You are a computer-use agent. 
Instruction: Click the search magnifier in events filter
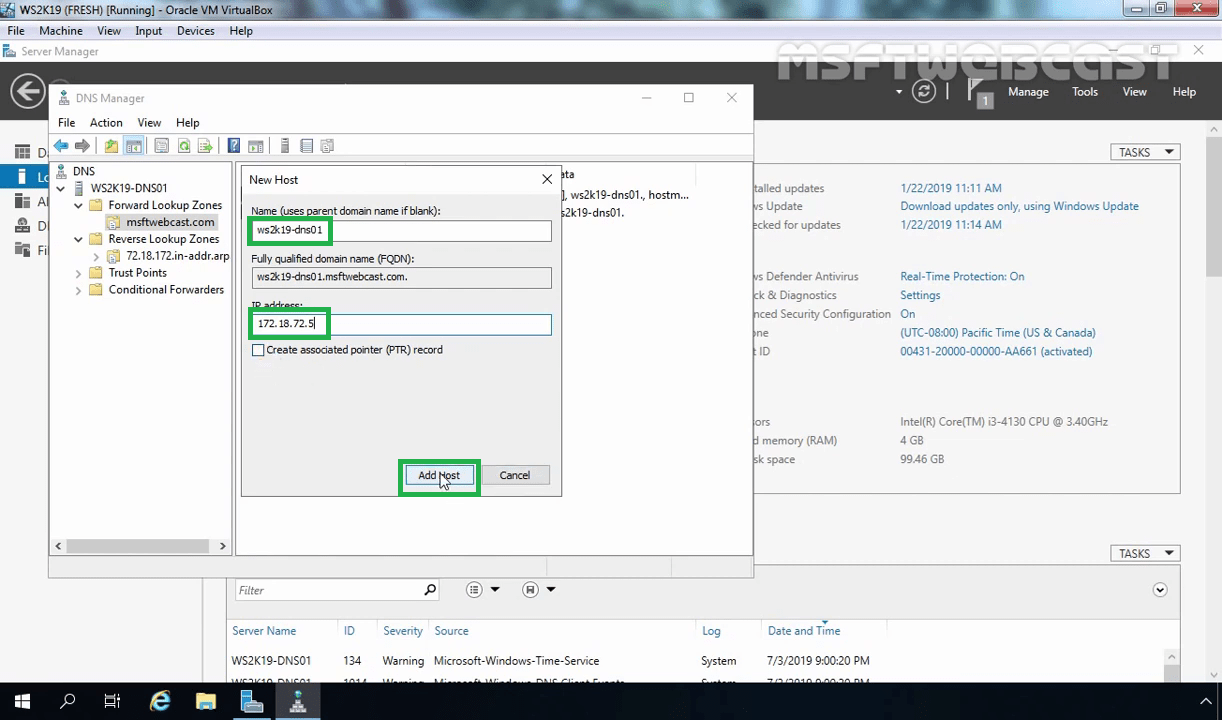(x=430, y=590)
